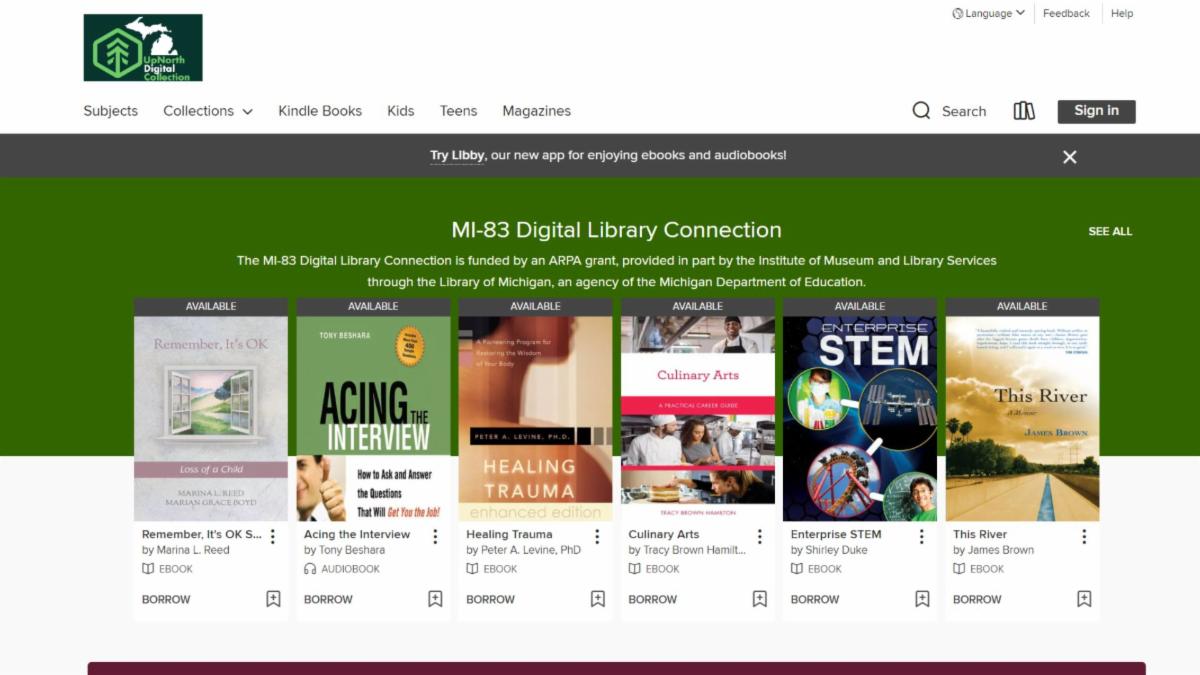Screen dimensions: 1200x675
Task: Borrow the Culinary Arts ebook
Action: [x=652, y=599]
